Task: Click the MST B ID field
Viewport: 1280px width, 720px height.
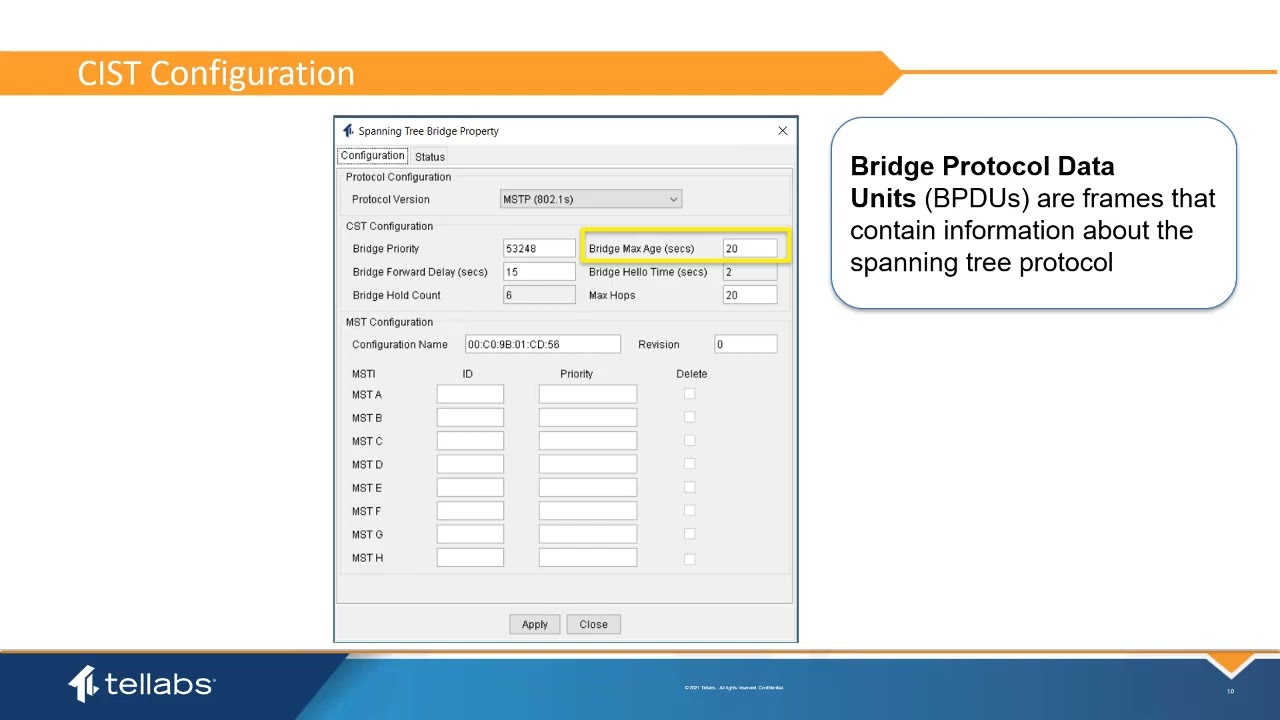Action: click(x=470, y=417)
